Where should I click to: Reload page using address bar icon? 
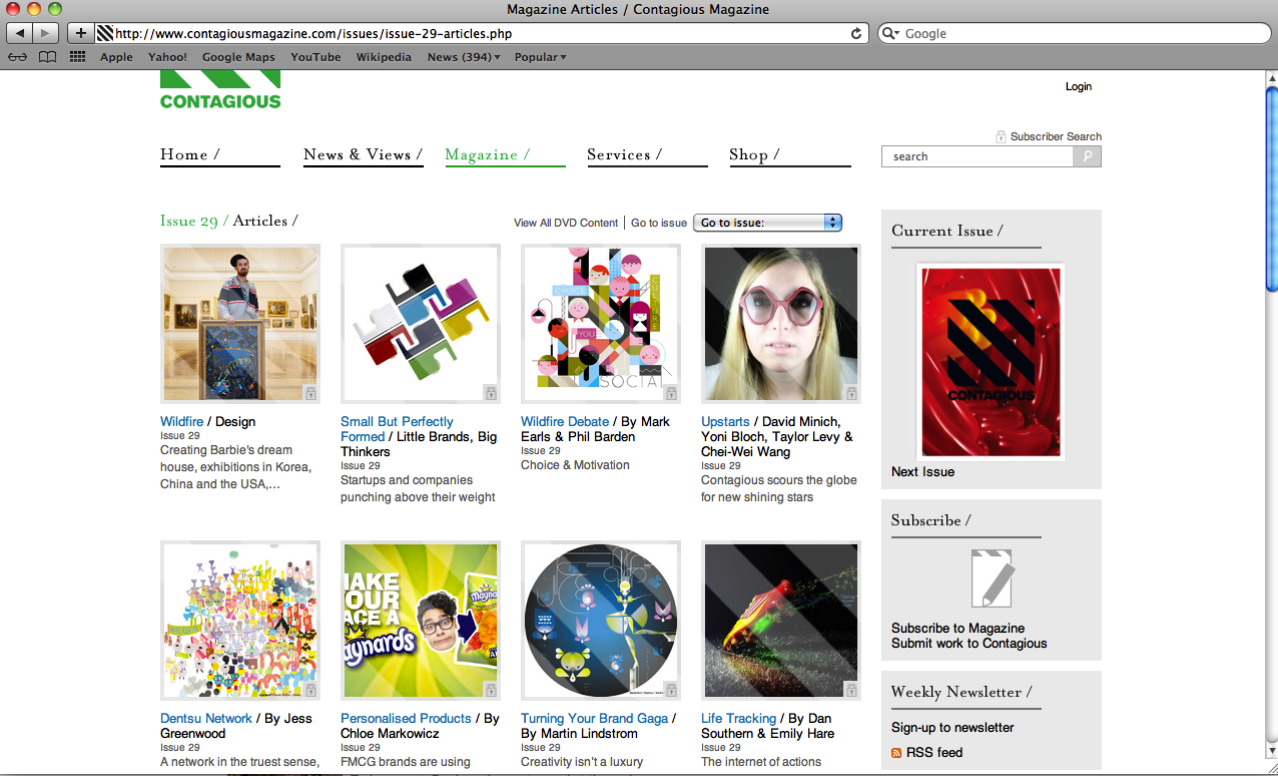point(856,33)
